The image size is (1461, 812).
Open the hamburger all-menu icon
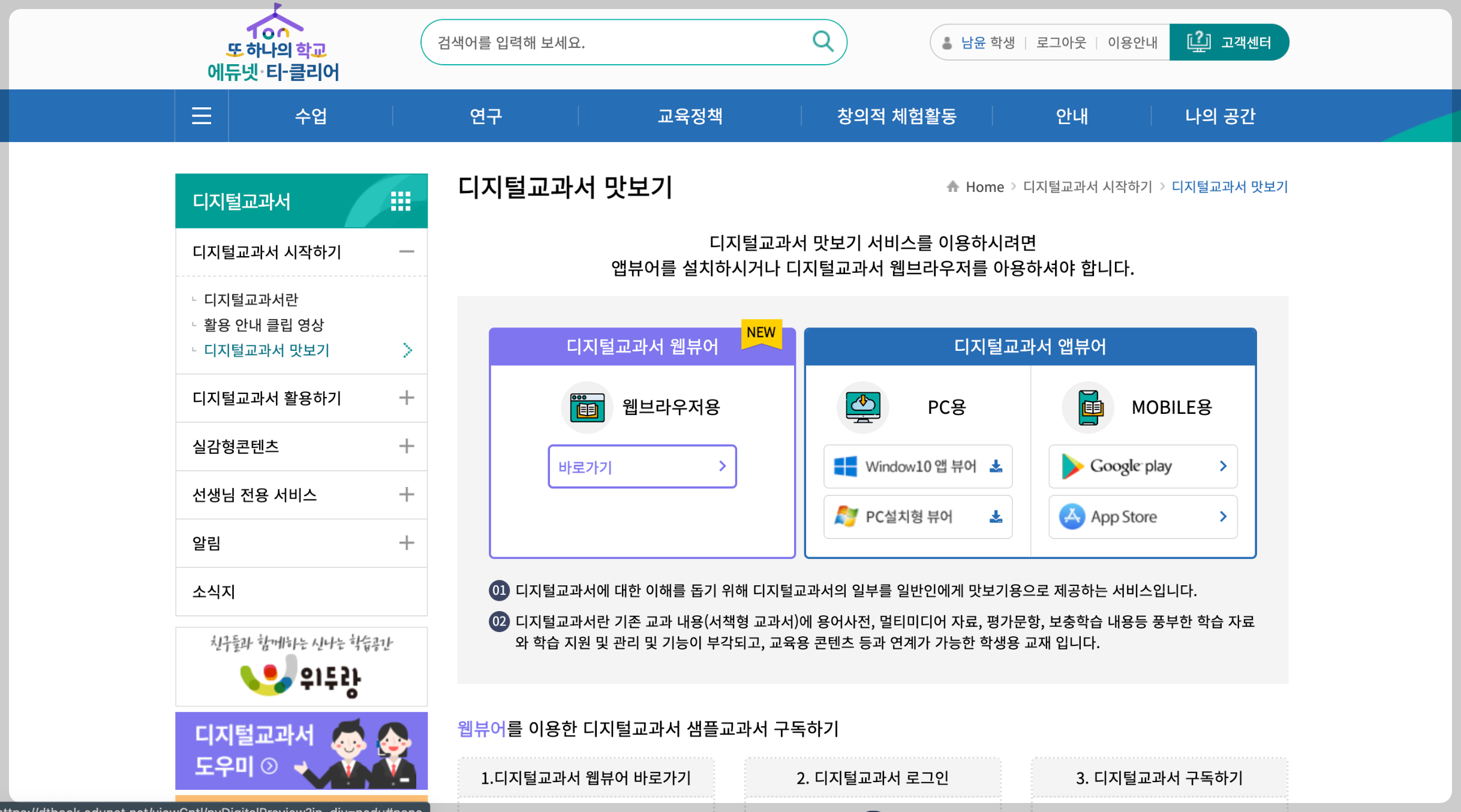coord(202,116)
